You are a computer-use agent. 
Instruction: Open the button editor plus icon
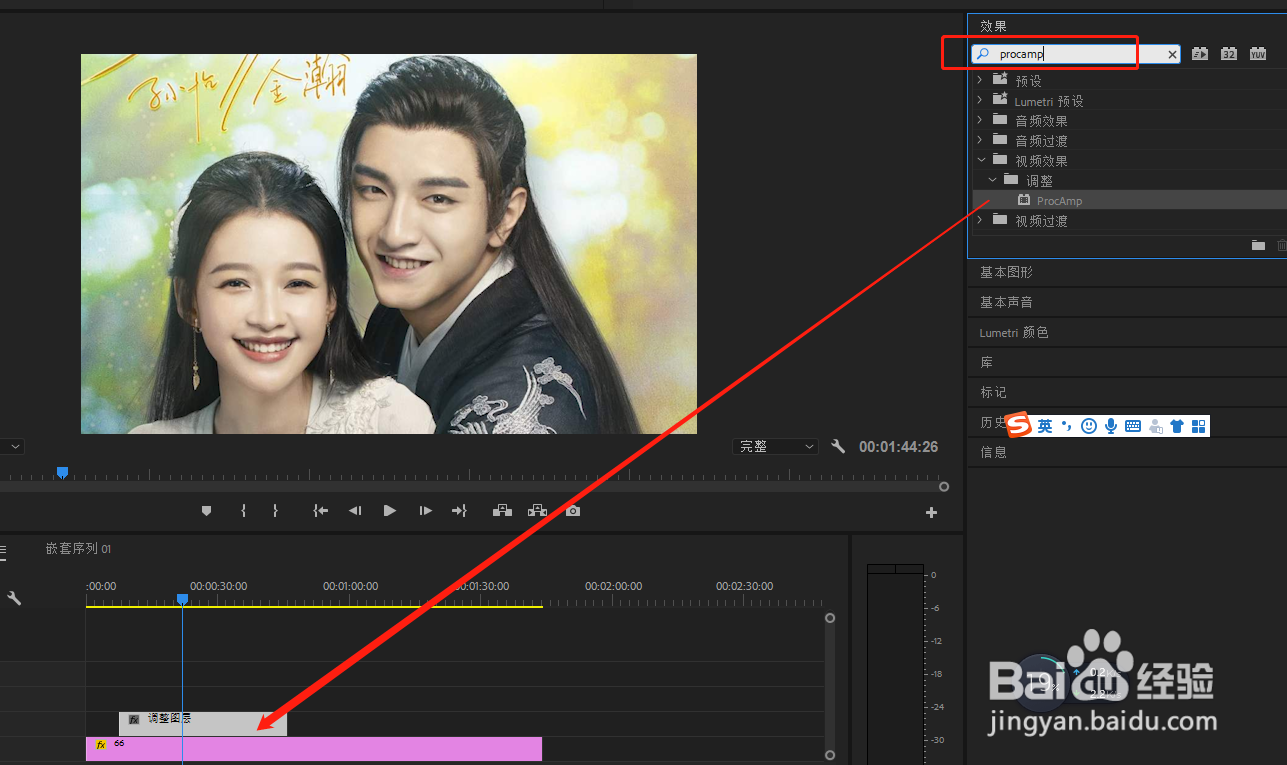(931, 513)
